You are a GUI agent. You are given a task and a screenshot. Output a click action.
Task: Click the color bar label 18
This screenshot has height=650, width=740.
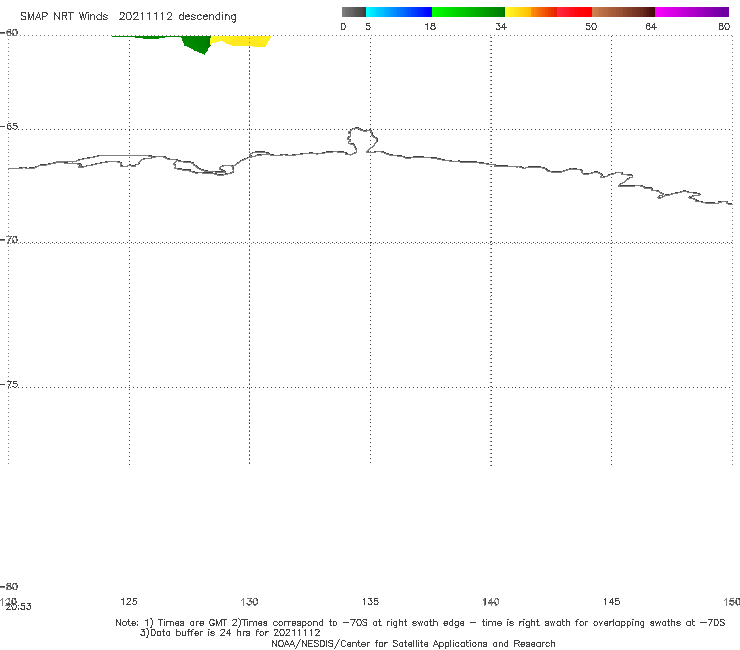[430, 27]
